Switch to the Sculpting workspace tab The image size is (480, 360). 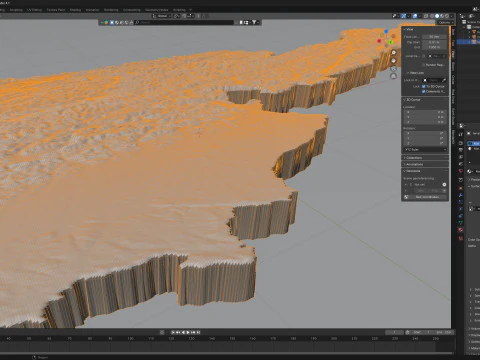coord(16,10)
